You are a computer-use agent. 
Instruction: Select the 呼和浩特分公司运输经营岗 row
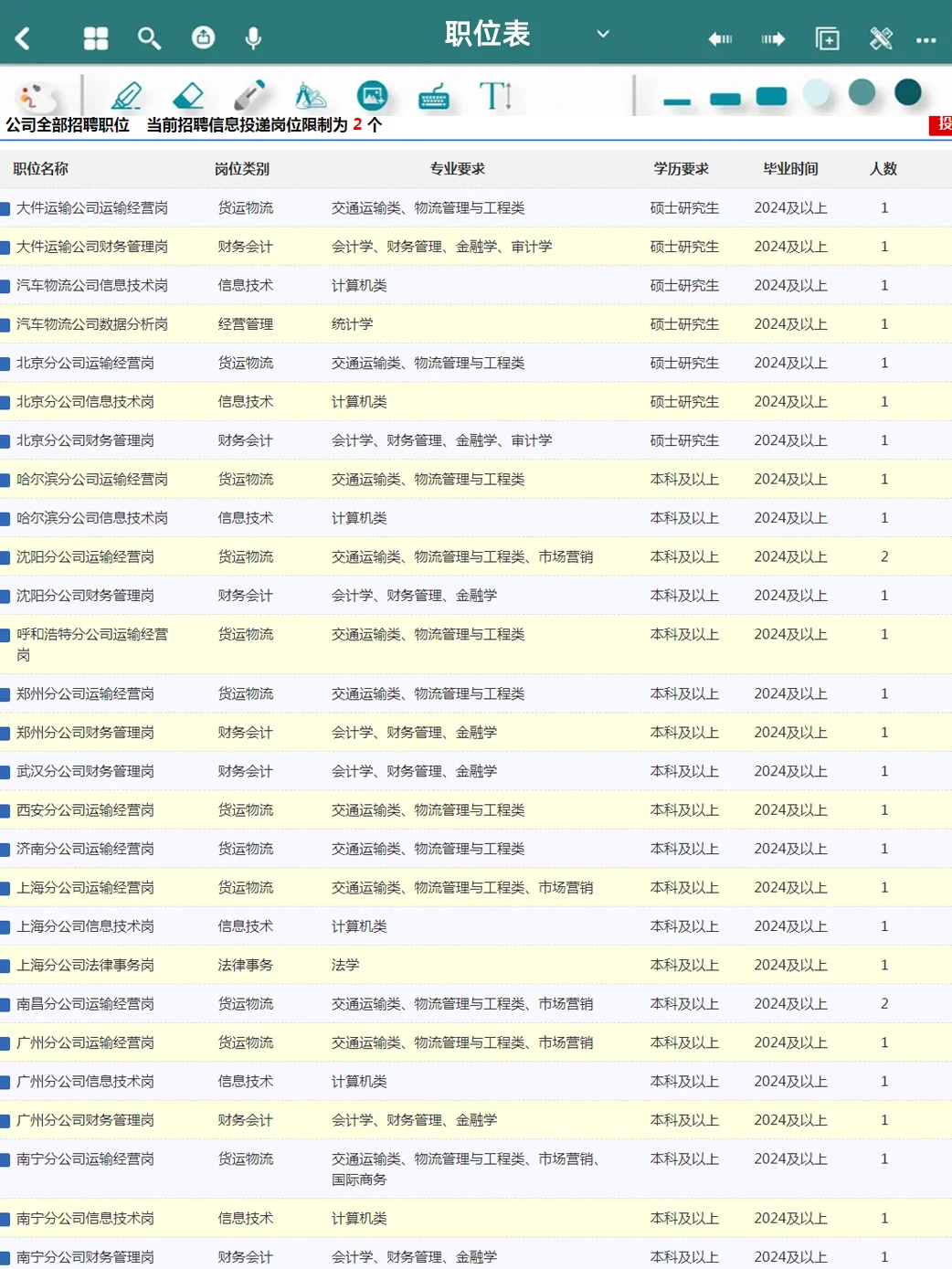[476, 645]
